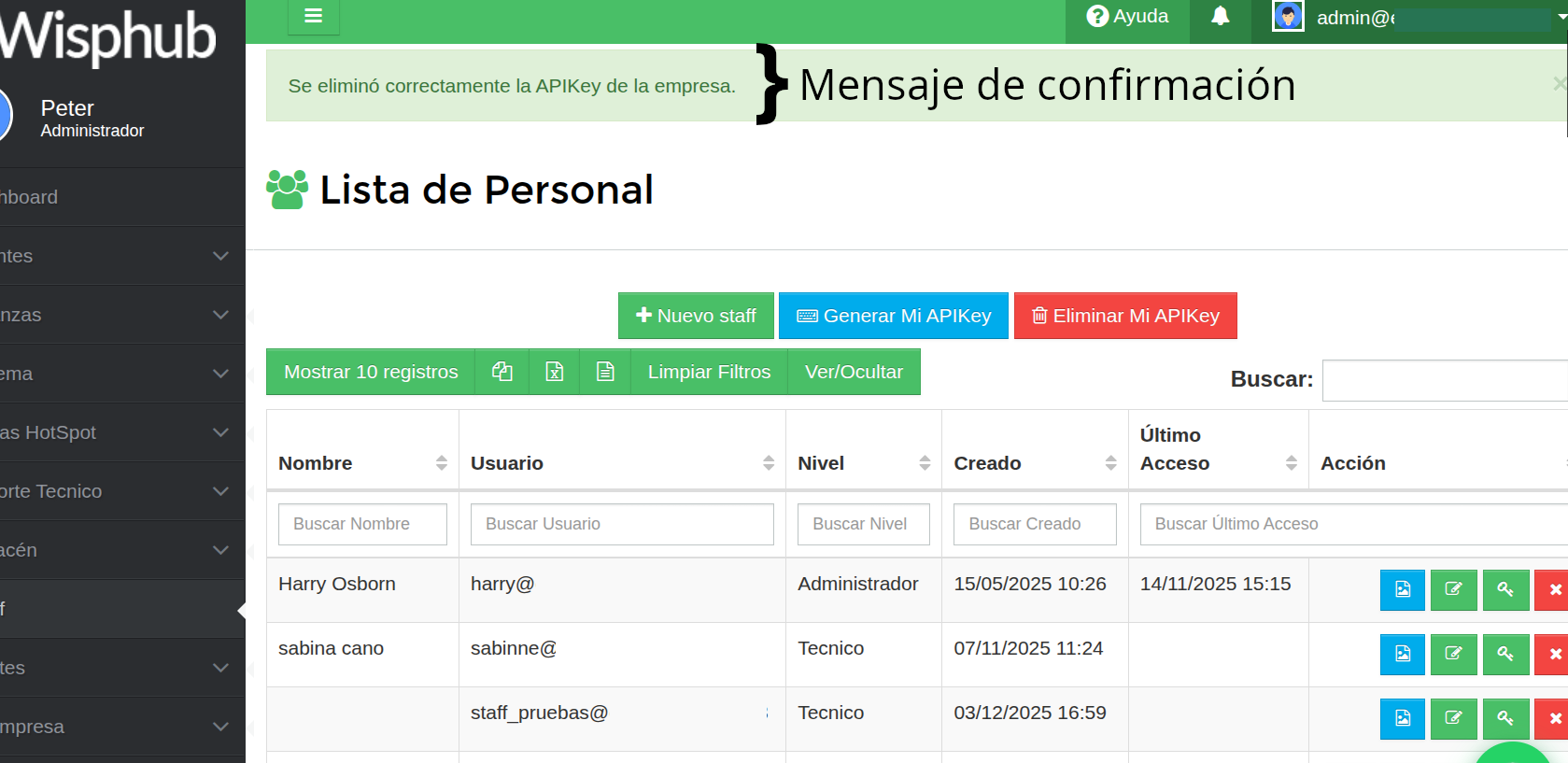Expand the Soporte Tecnico sidebar chevron
The height and width of the screenshot is (763, 1568).
(220, 491)
